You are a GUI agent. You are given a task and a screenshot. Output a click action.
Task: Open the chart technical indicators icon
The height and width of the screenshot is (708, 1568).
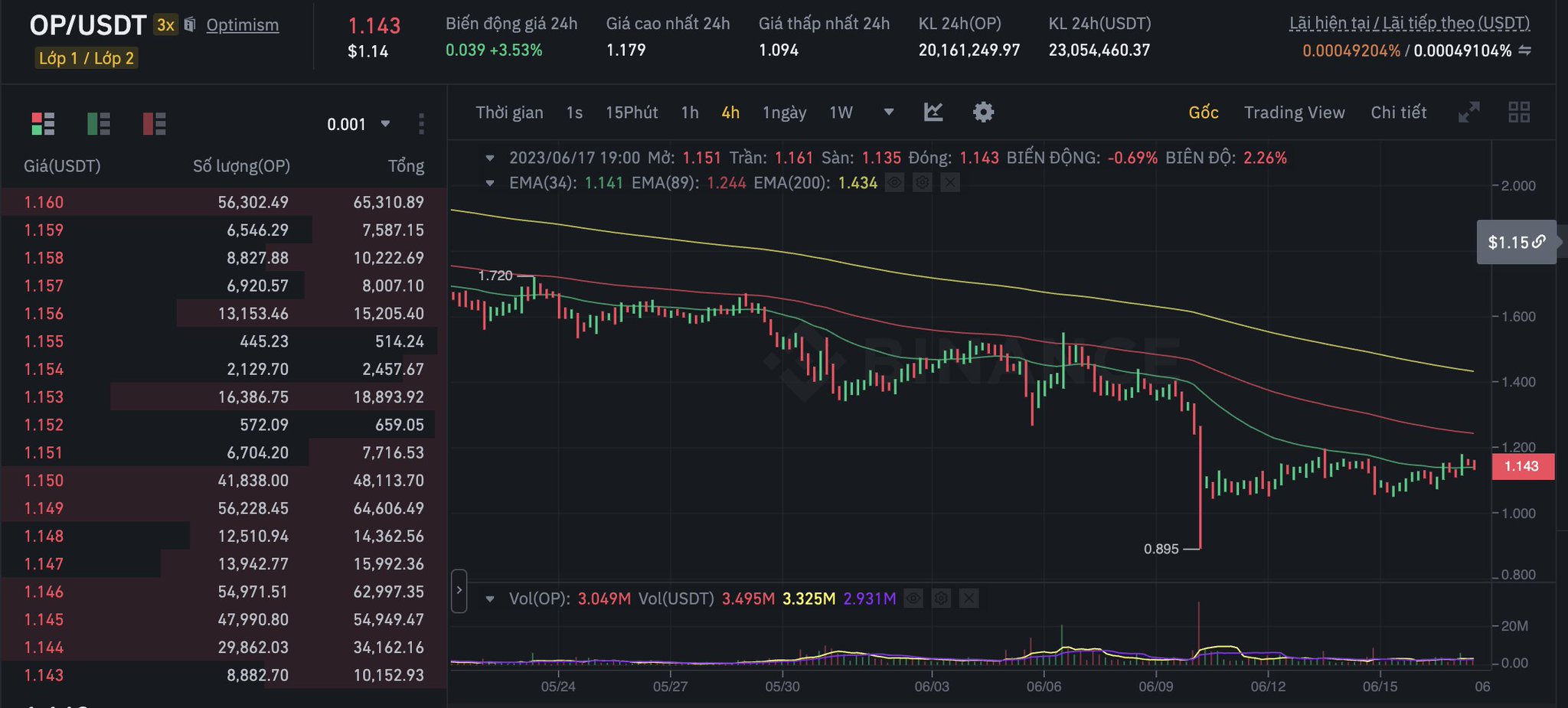point(933,113)
